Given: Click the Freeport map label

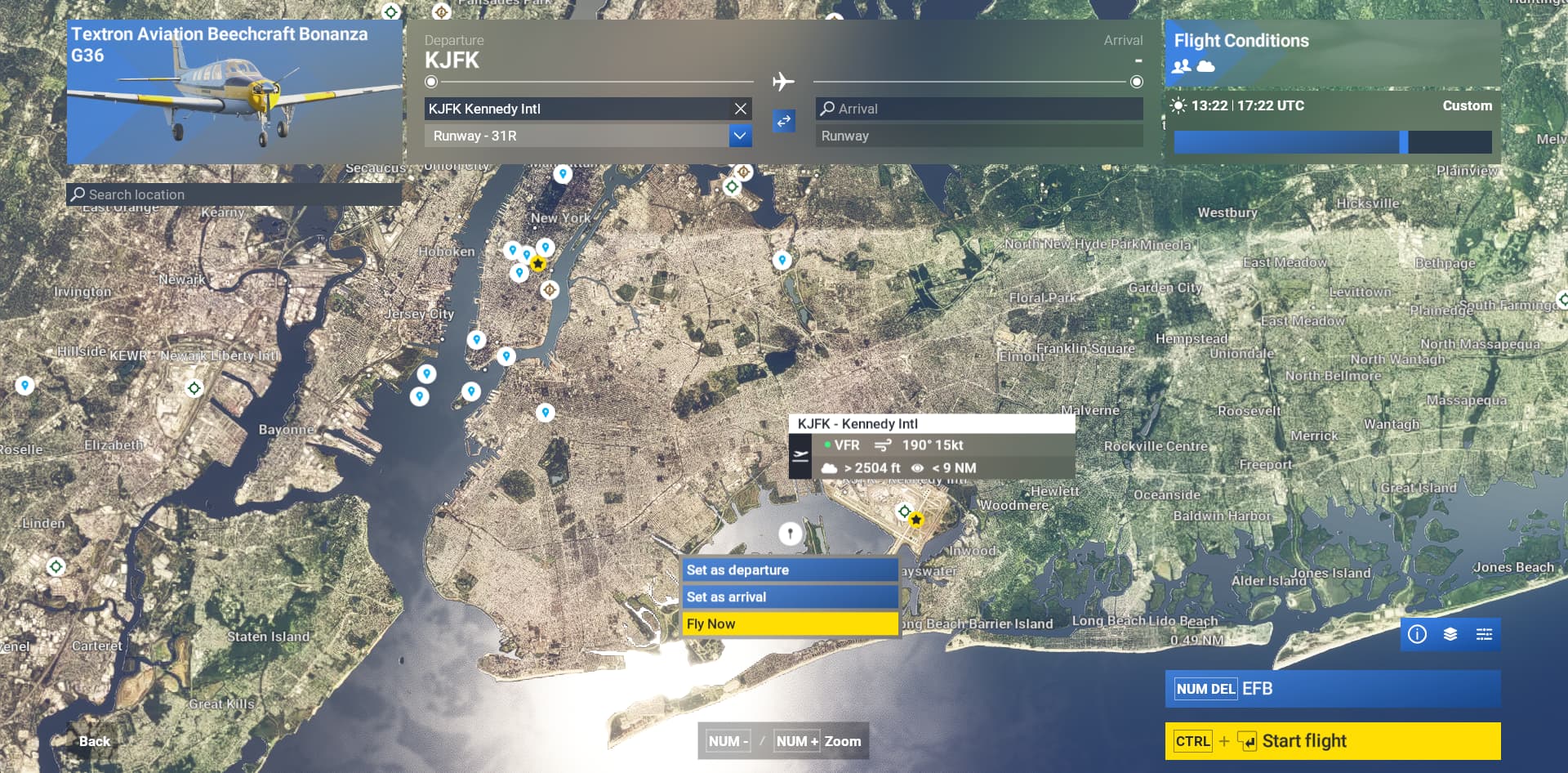Looking at the screenshot, I should click(1266, 464).
